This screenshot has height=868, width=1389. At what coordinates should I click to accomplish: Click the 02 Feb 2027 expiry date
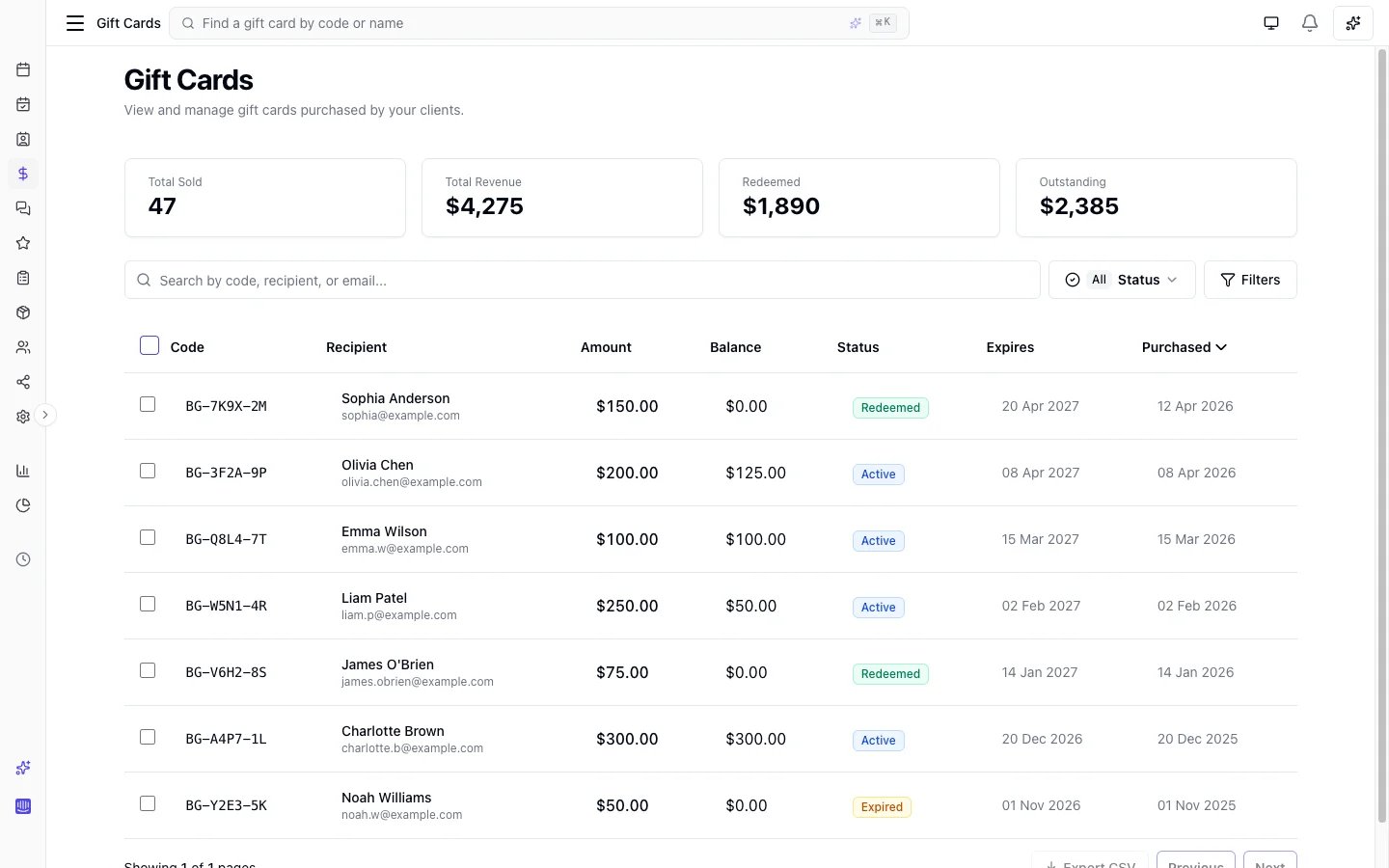[1041, 606]
